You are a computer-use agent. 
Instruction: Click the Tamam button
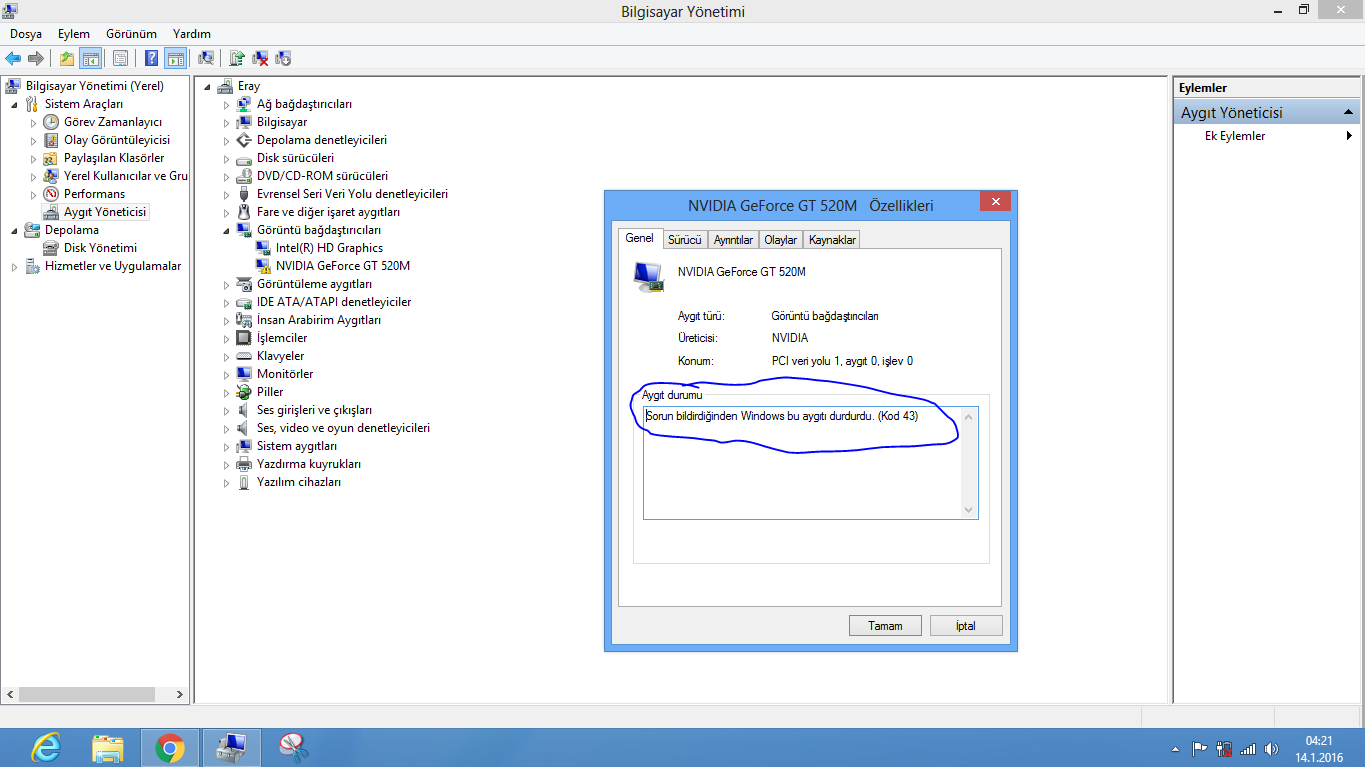[x=885, y=626]
